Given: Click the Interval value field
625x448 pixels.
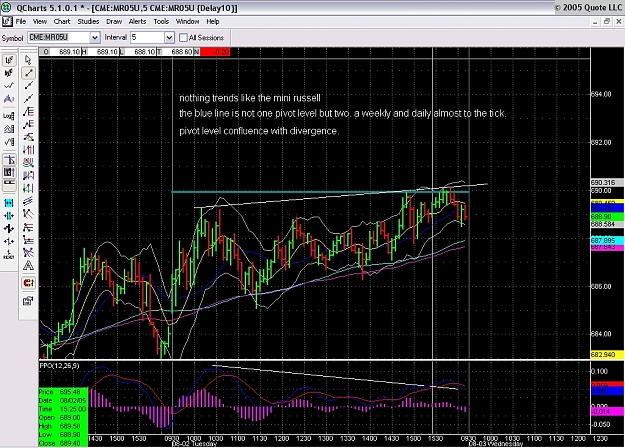Looking at the screenshot, I should 147,37.
